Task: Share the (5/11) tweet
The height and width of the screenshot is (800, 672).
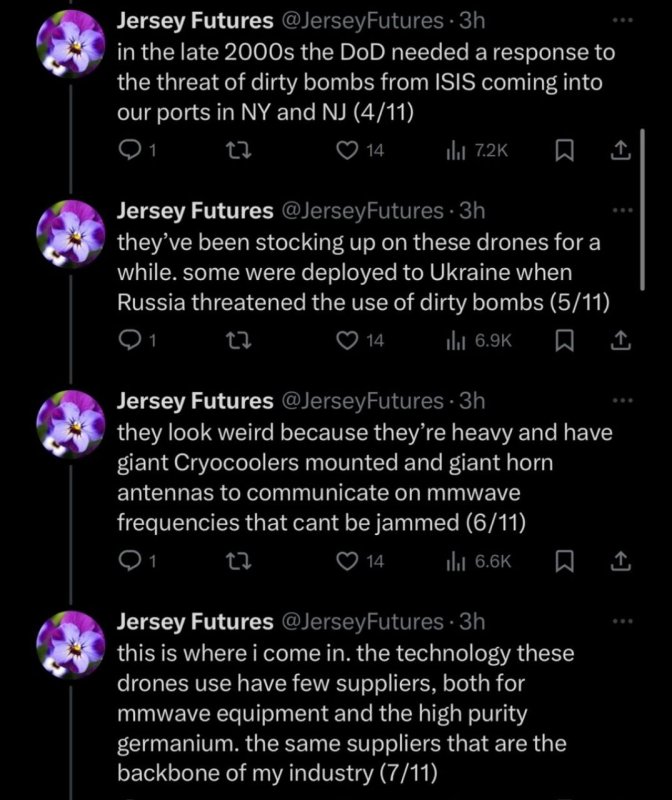Action: click(620, 341)
